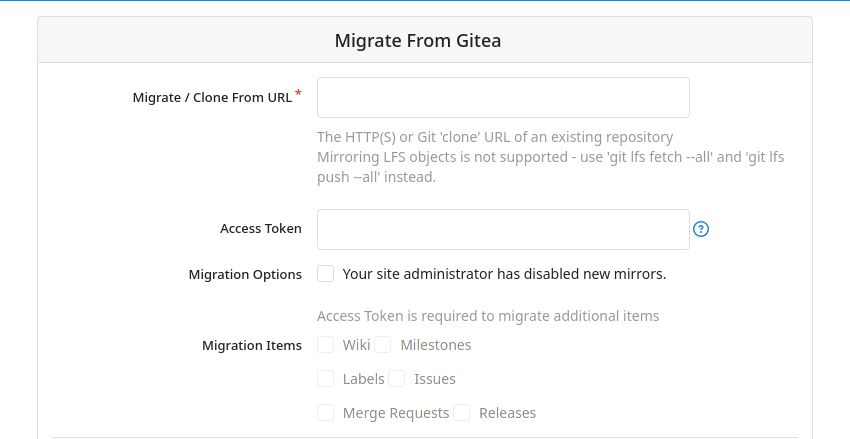Click the 'Access Token' field label

point(260,229)
